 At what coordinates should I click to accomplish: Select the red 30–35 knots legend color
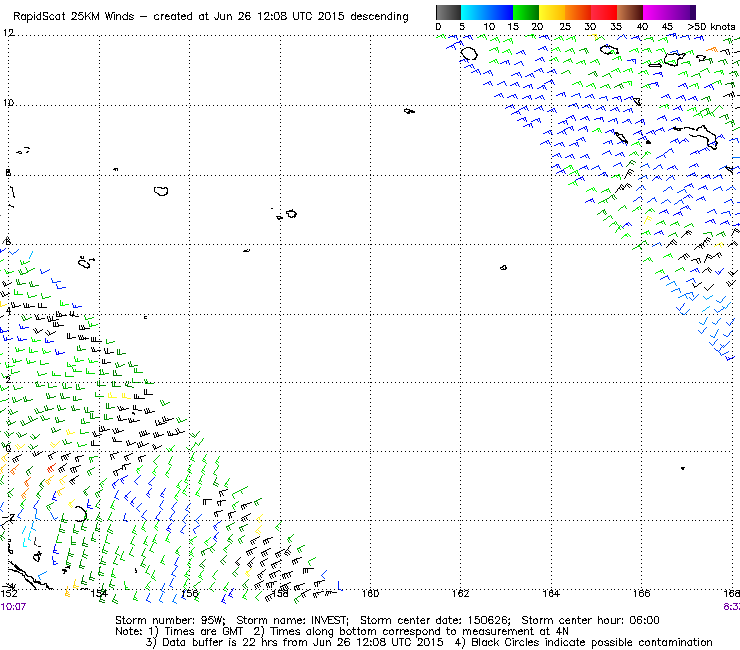point(604,12)
